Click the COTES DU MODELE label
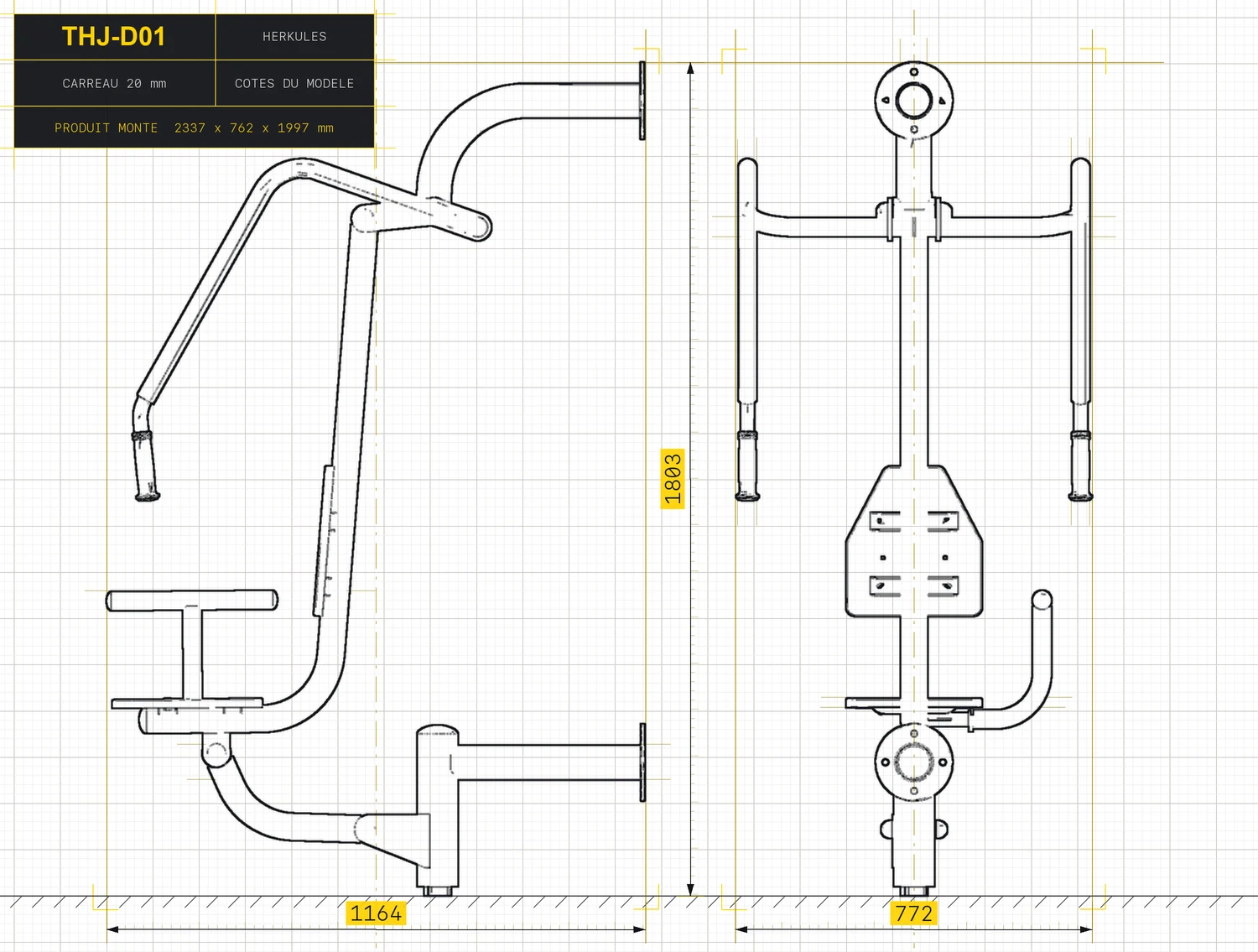The image size is (1258, 952). pyautogui.click(x=294, y=84)
